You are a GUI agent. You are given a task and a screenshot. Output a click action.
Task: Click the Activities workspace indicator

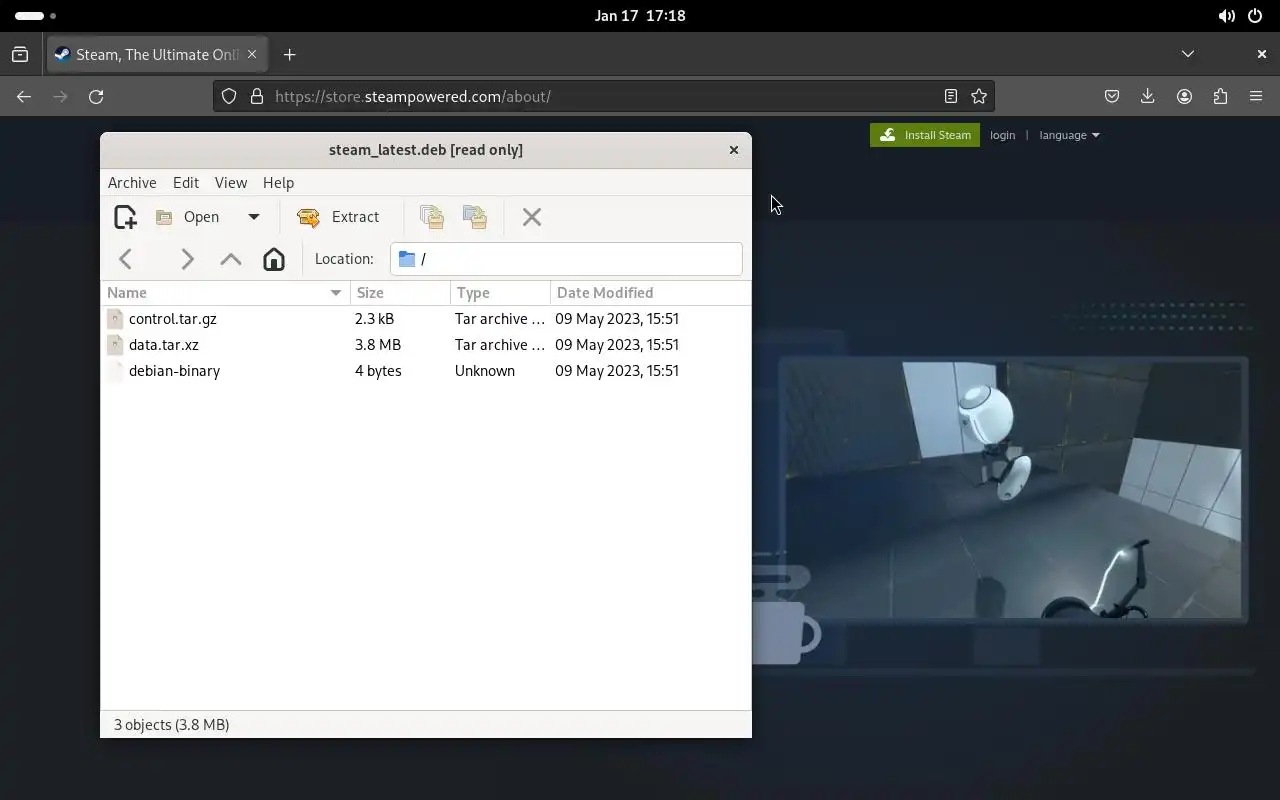[x=36, y=16]
